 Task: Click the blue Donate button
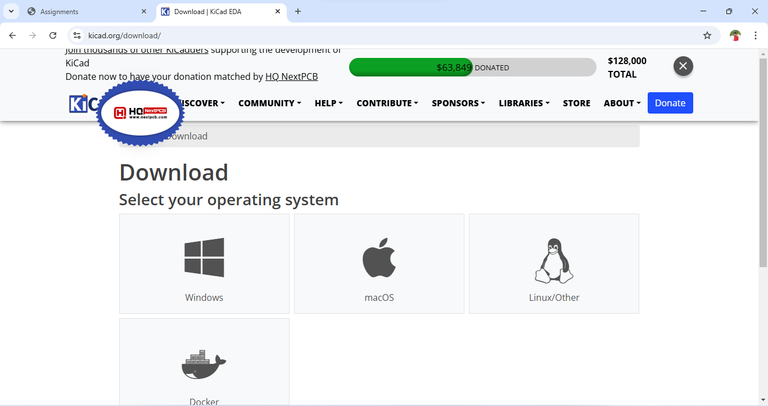(670, 103)
